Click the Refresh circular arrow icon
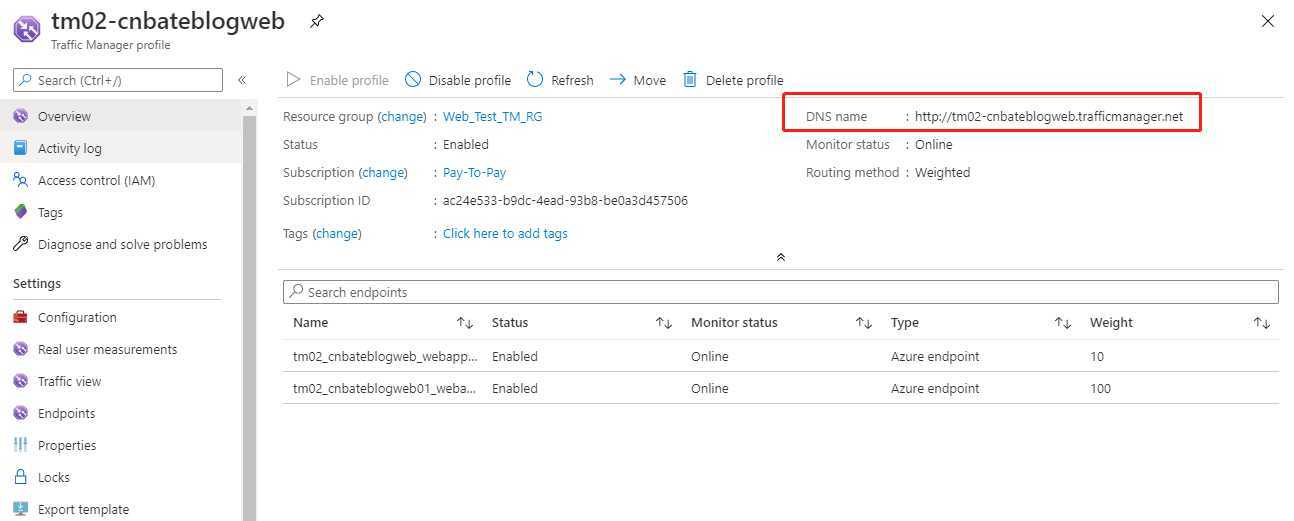The height and width of the screenshot is (521, 1294). [x=535, y=79]
